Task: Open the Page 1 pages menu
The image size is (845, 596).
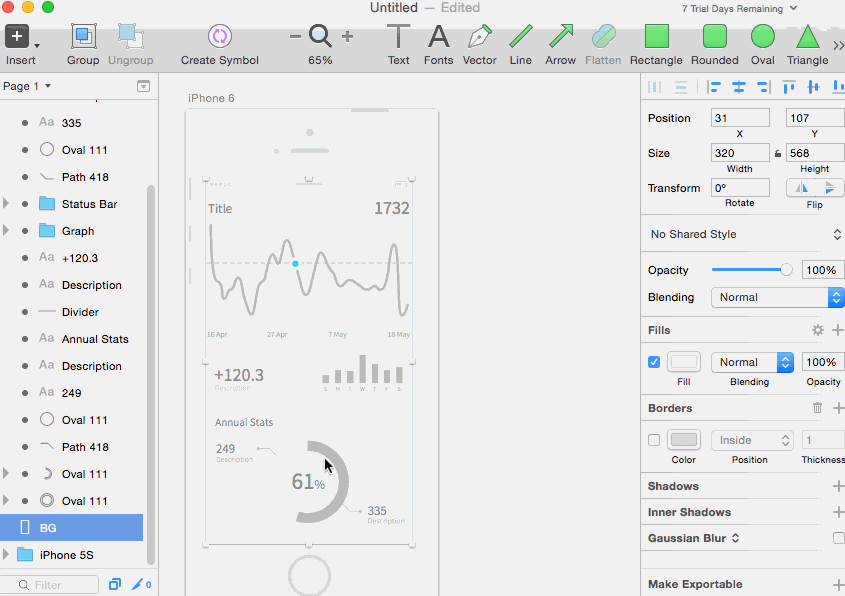Action: point(26,86)
